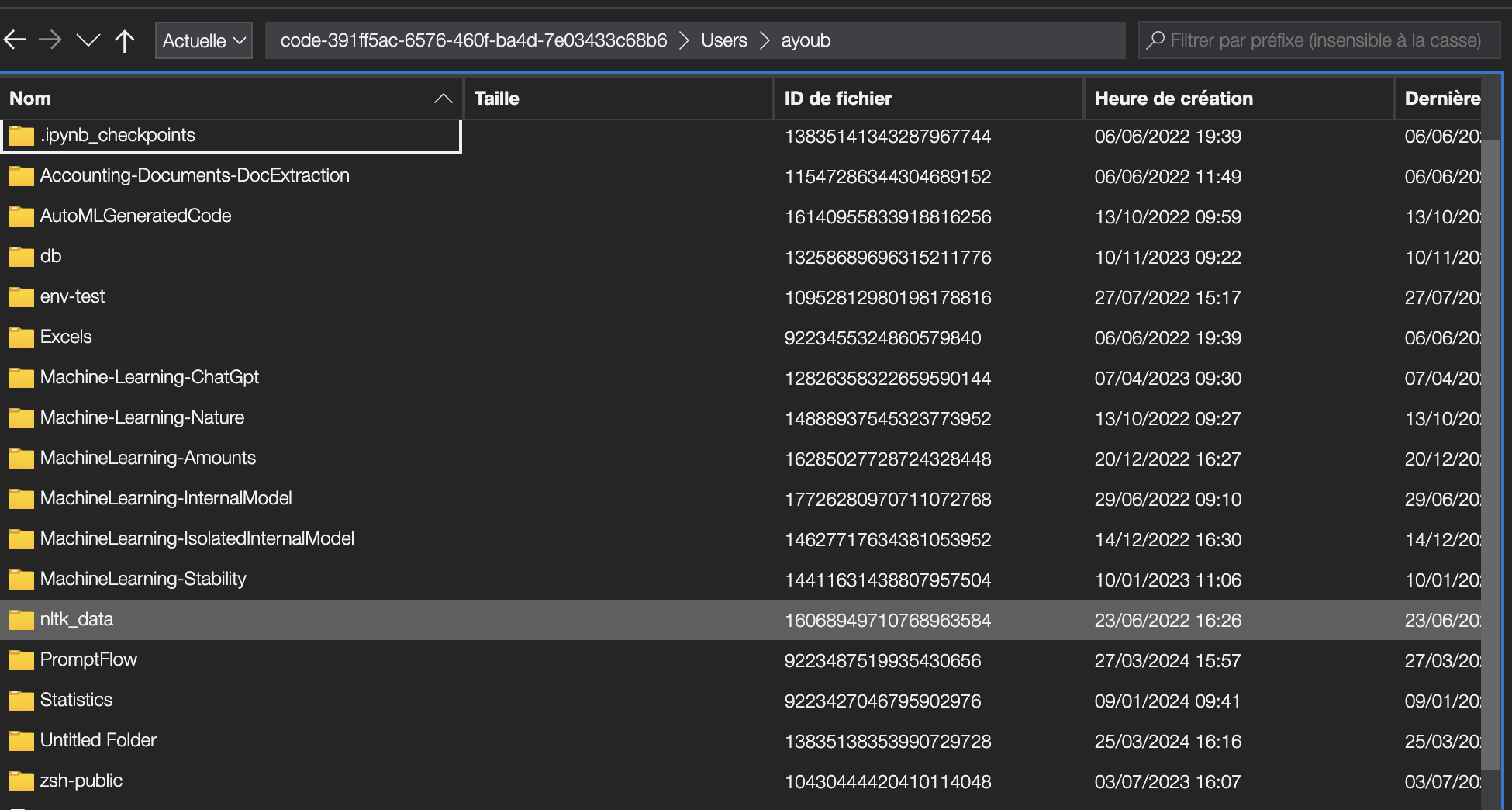Click the MachineLearning-Amounts folder name

[x=148, y=458]
